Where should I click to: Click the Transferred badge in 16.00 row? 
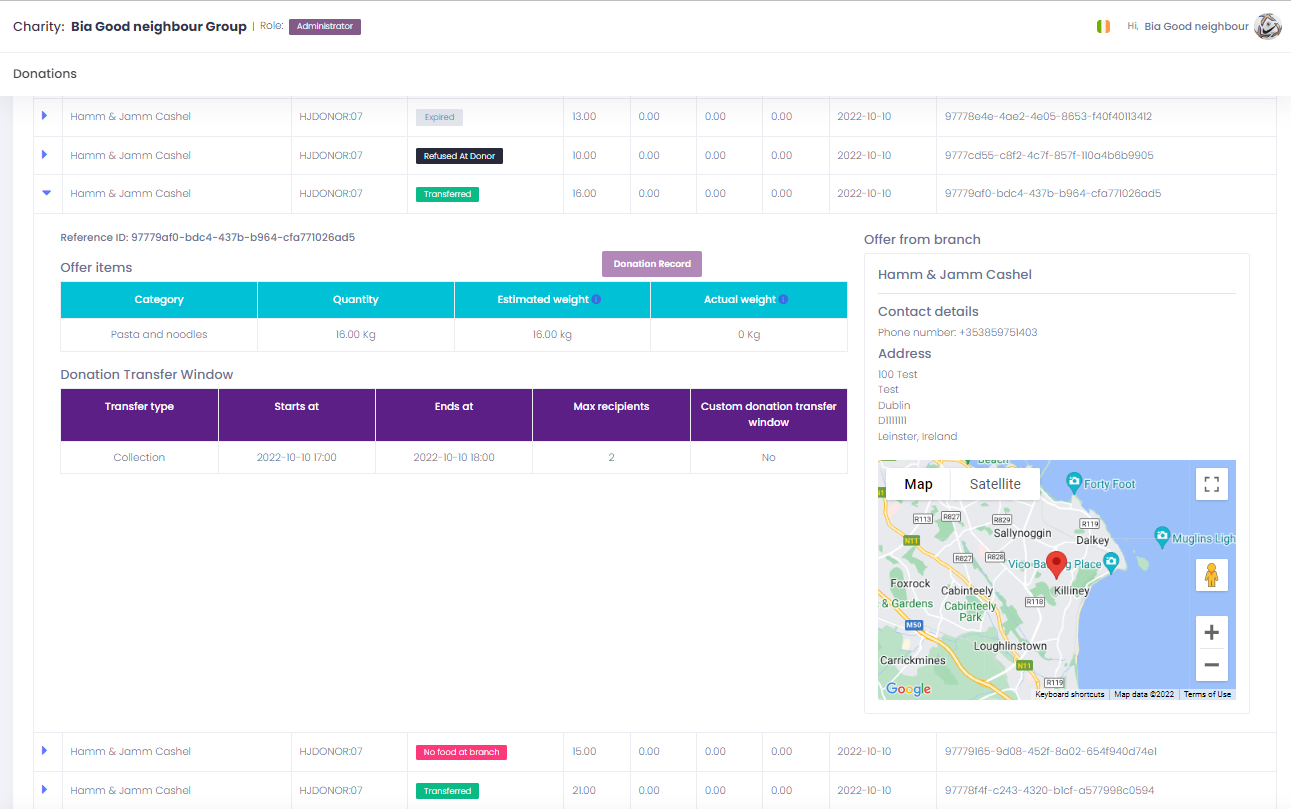[x=447, y=194]
